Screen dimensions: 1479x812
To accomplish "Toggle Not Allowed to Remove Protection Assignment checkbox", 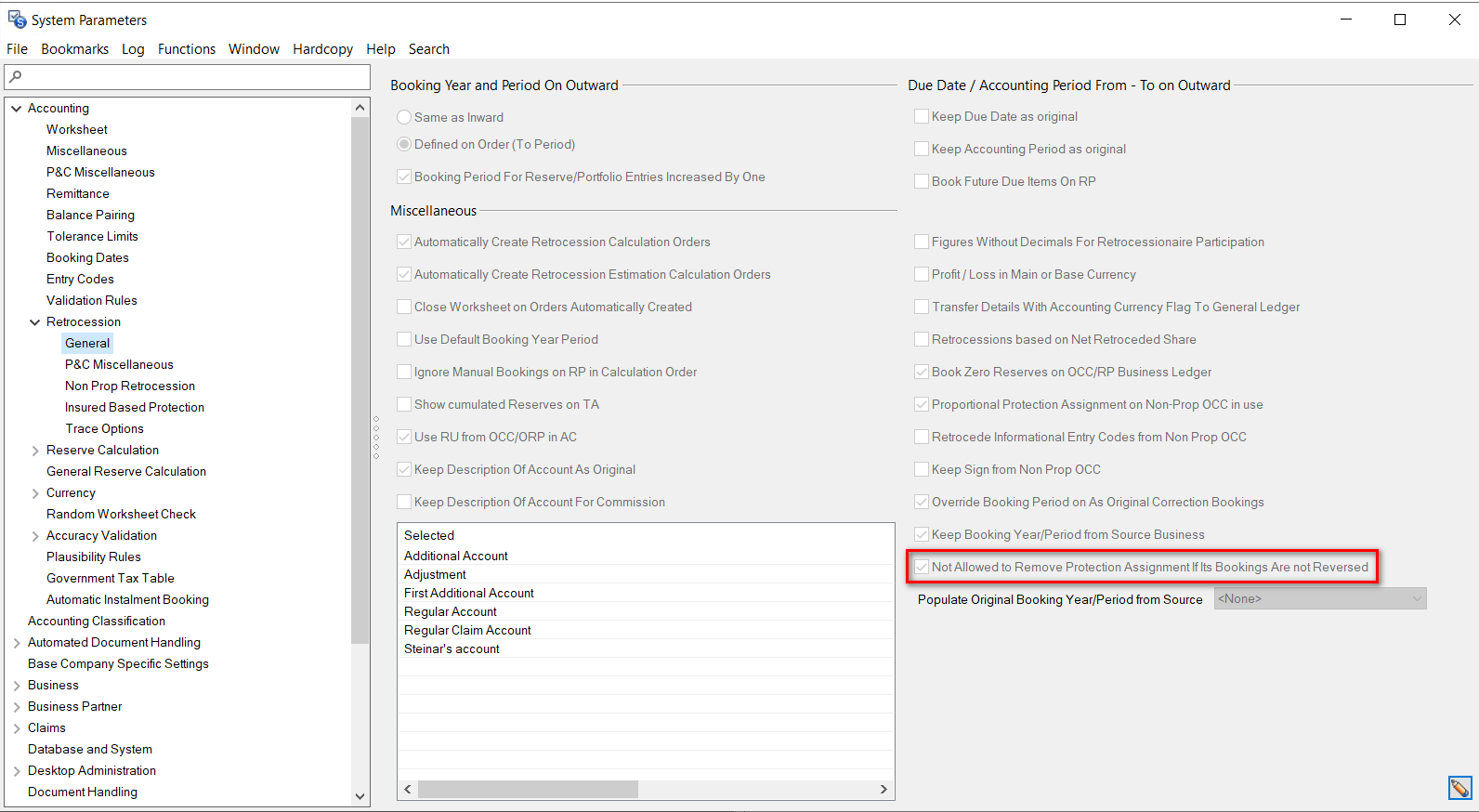I will 922,568.
